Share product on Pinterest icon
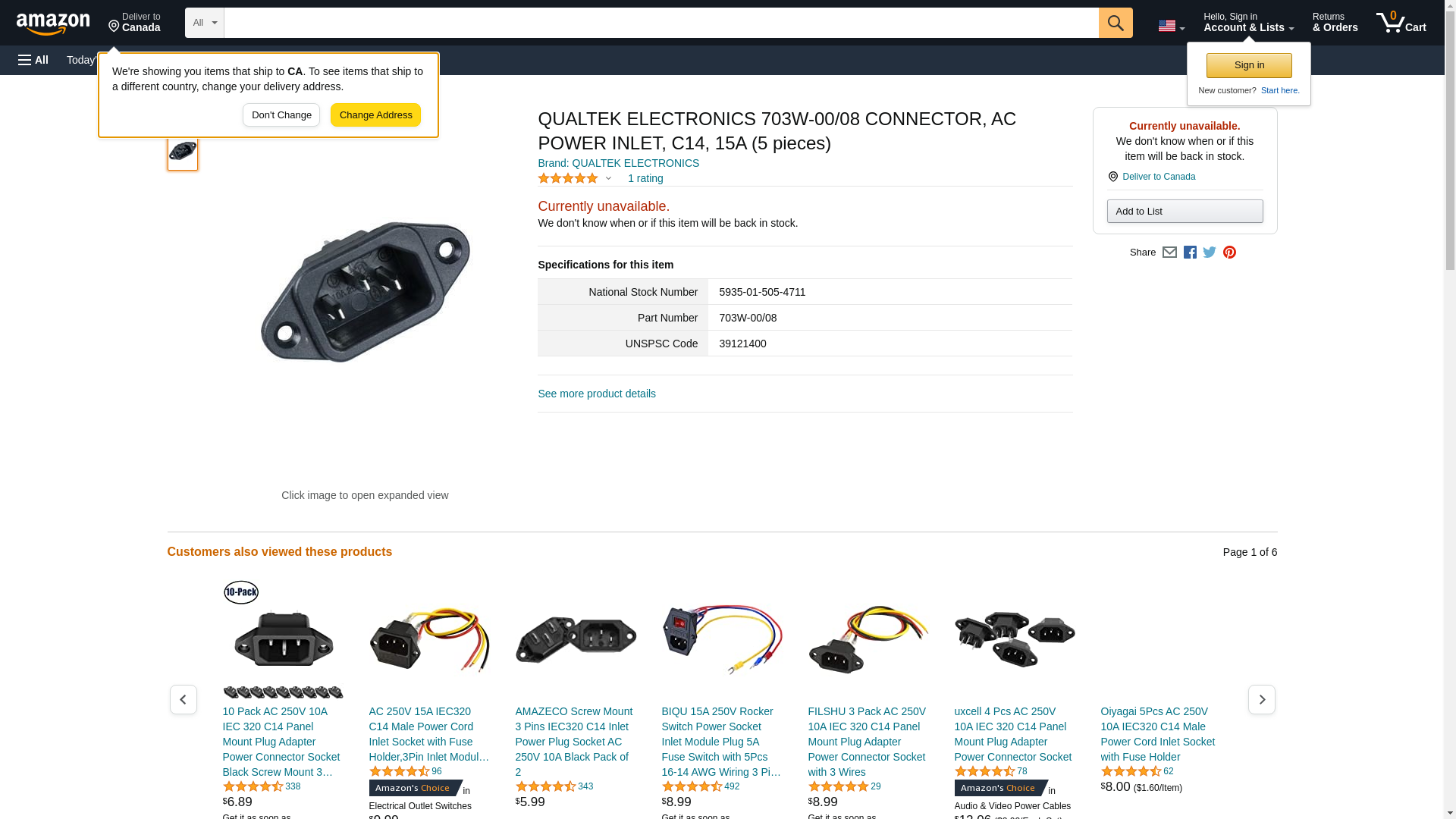 (1229, 253)
